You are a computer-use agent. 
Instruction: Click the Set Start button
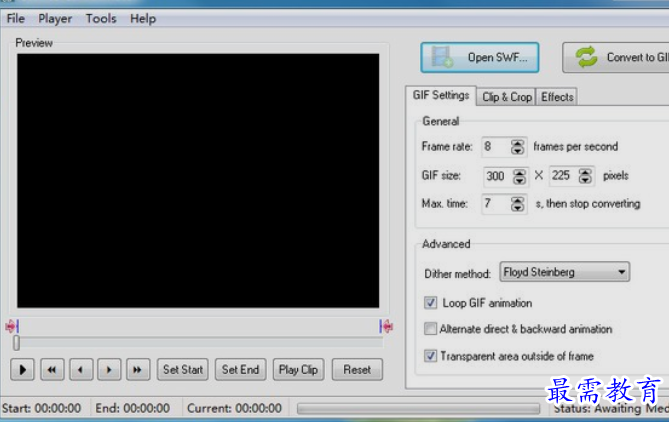tap(183, 370)
